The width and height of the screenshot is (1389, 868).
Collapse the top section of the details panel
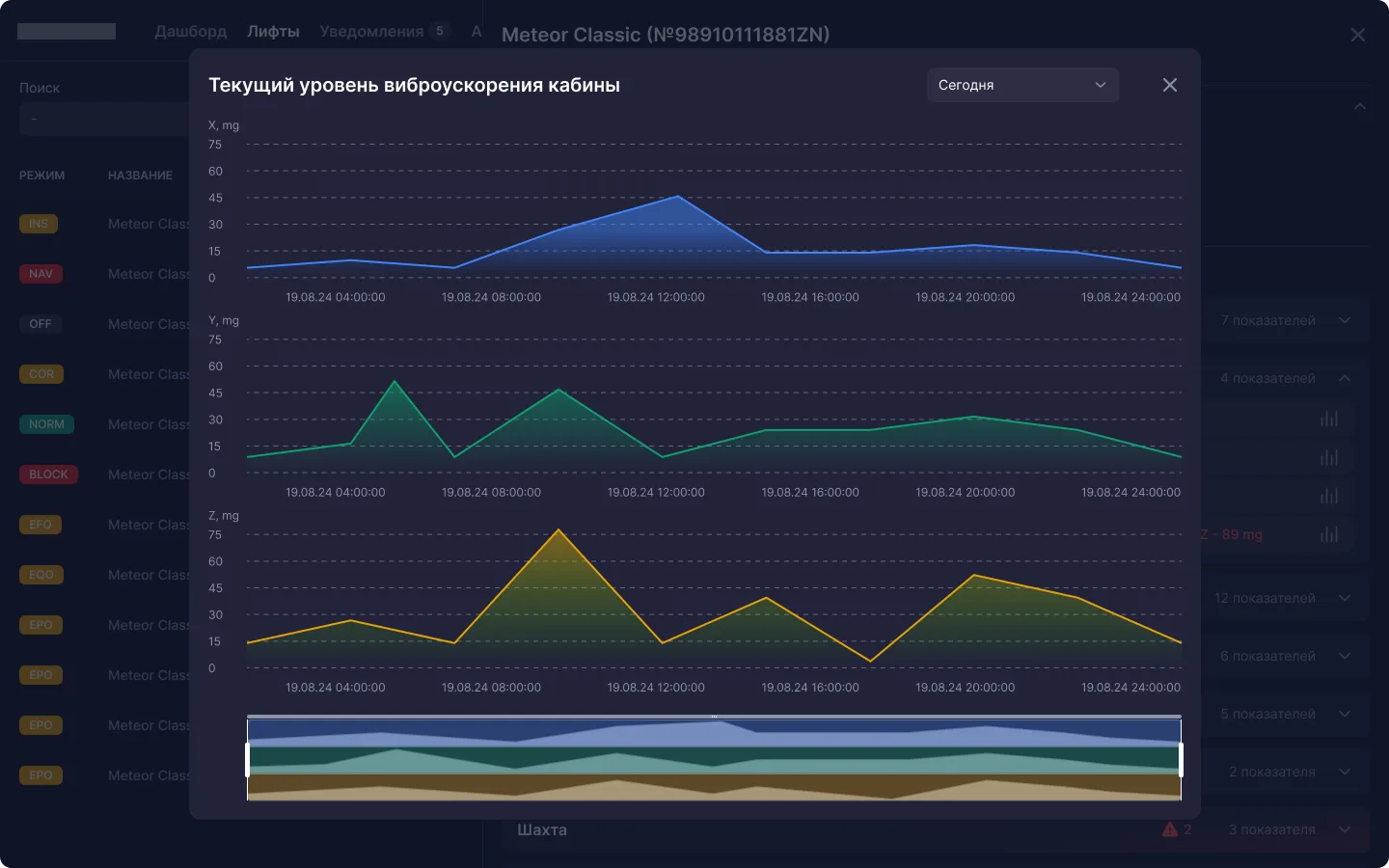tap(1360, 106)
